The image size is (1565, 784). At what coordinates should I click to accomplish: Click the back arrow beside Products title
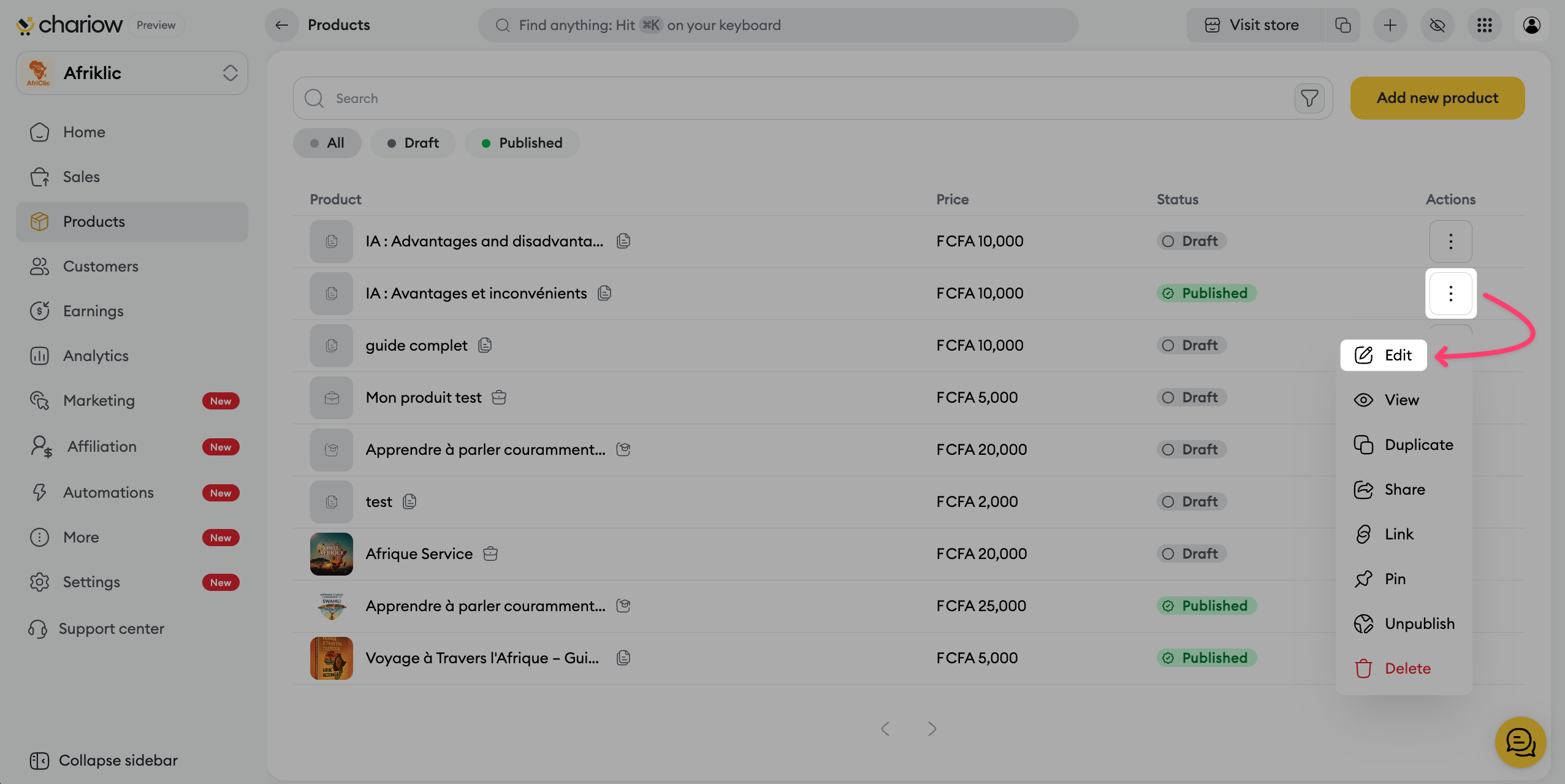coord(281,25)
